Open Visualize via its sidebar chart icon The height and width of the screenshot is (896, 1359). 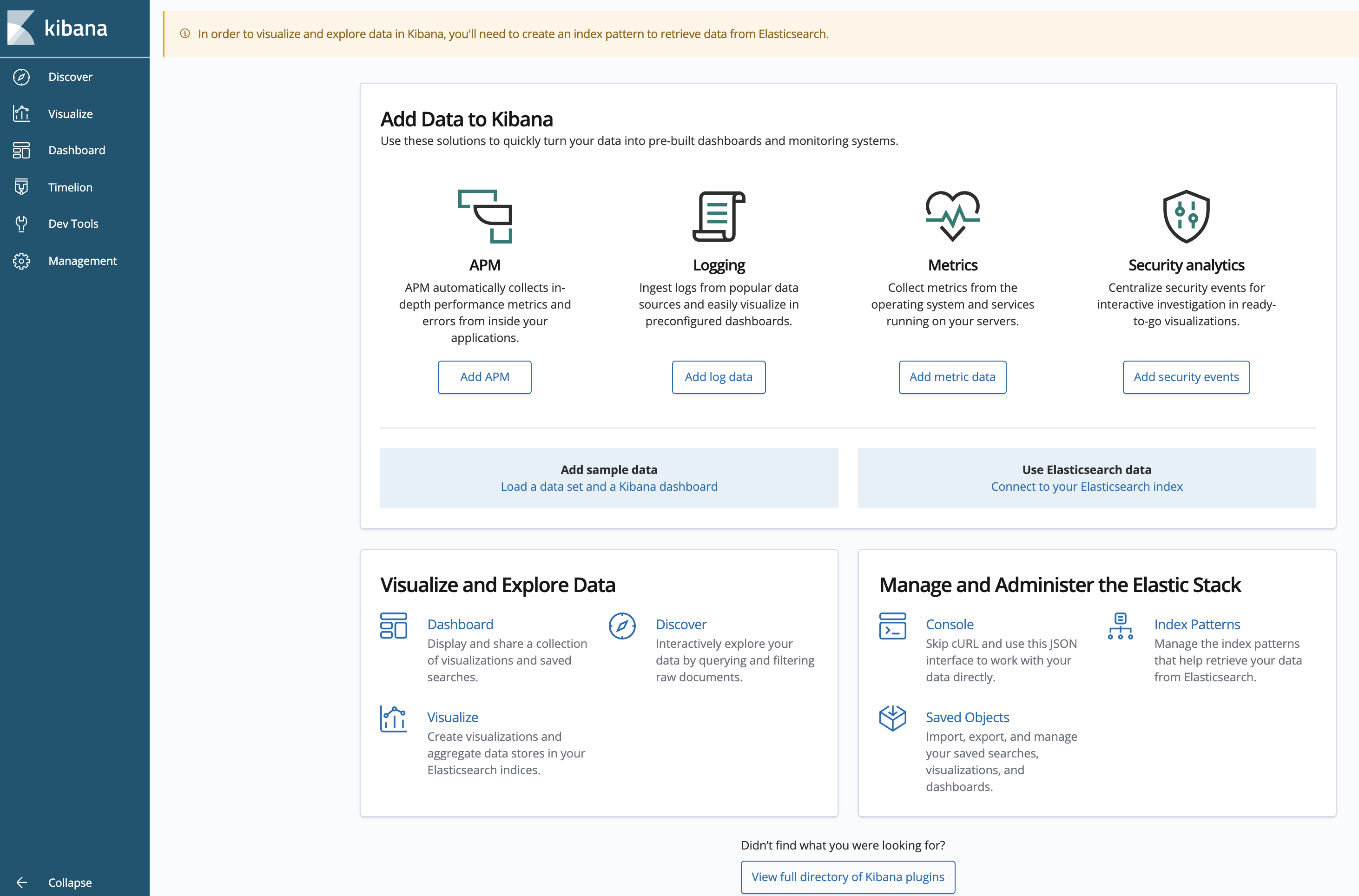click(21, 114)
